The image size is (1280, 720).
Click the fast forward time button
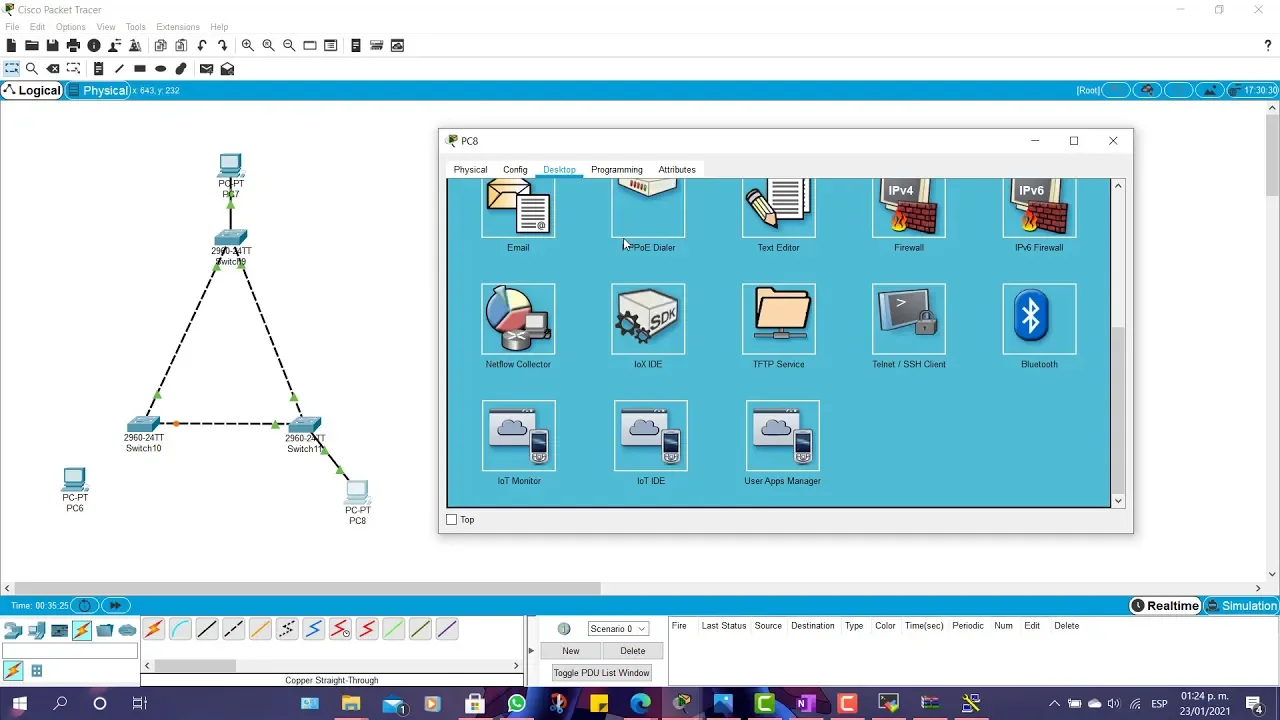[x=115, y=605]
